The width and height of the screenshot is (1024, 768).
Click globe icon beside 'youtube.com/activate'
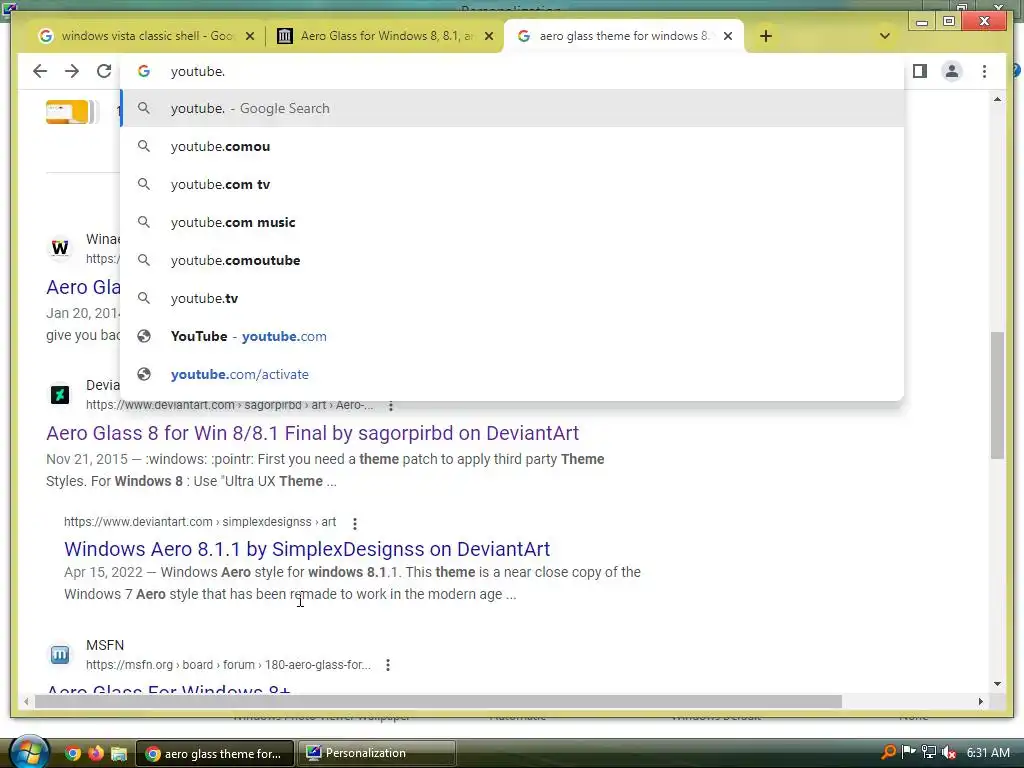click(x=144, y=374)
